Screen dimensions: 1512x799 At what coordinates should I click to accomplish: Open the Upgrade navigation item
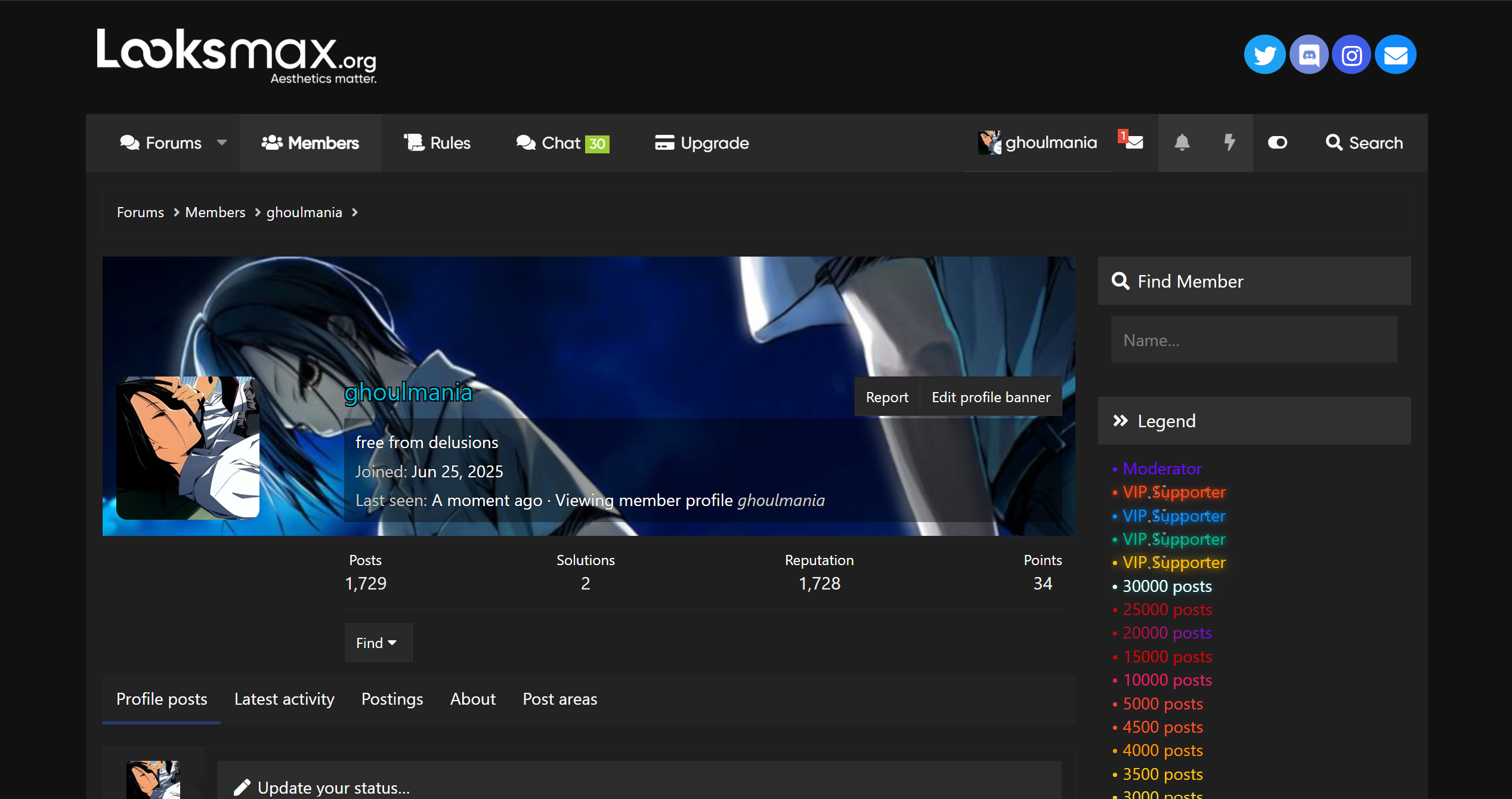coord(701,143)
